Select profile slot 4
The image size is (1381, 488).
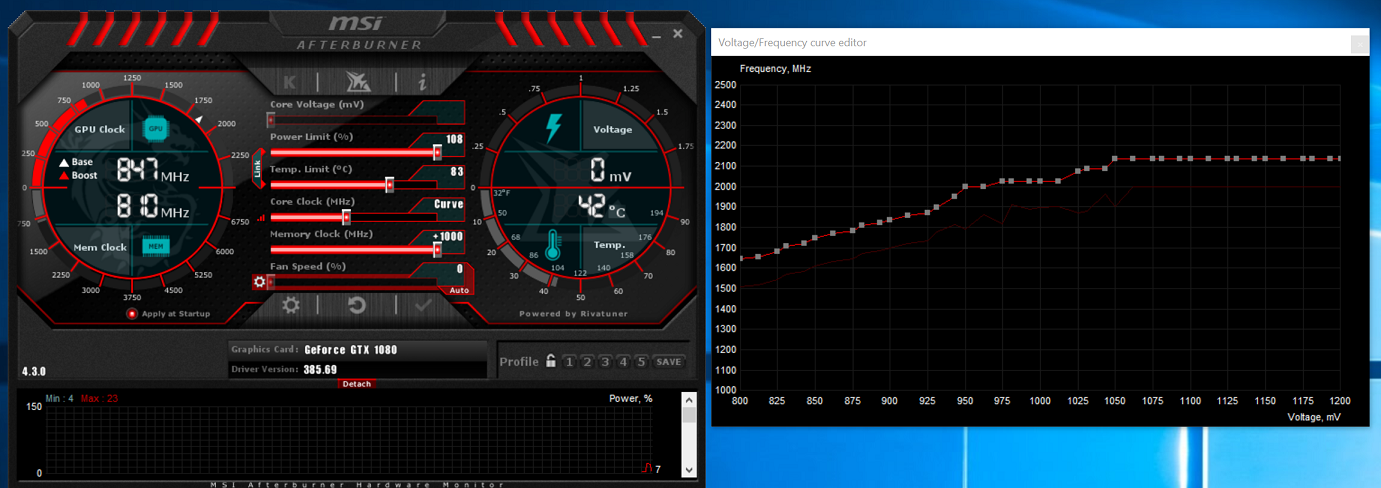click(623, 362)
